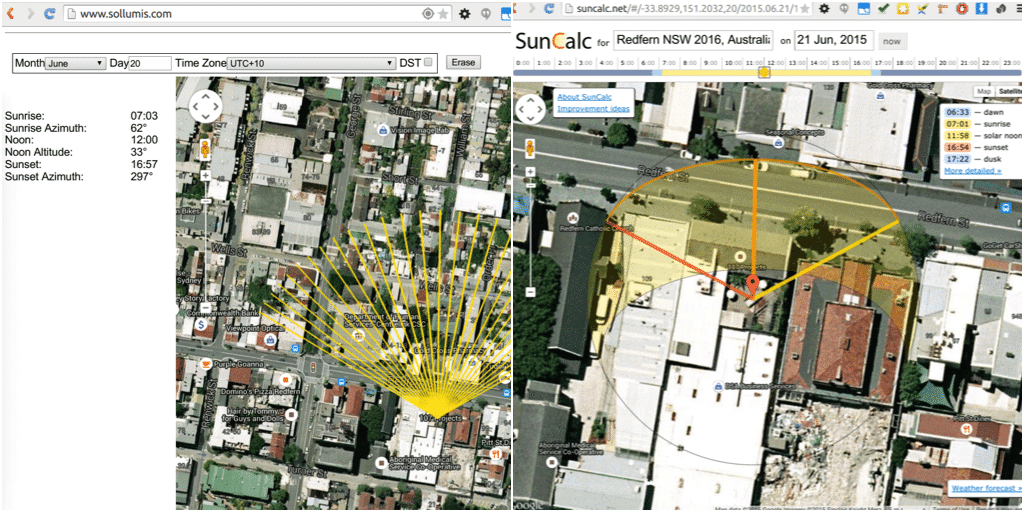
Task: Open the Month dropdown showing June
Action: click(76, 63)
